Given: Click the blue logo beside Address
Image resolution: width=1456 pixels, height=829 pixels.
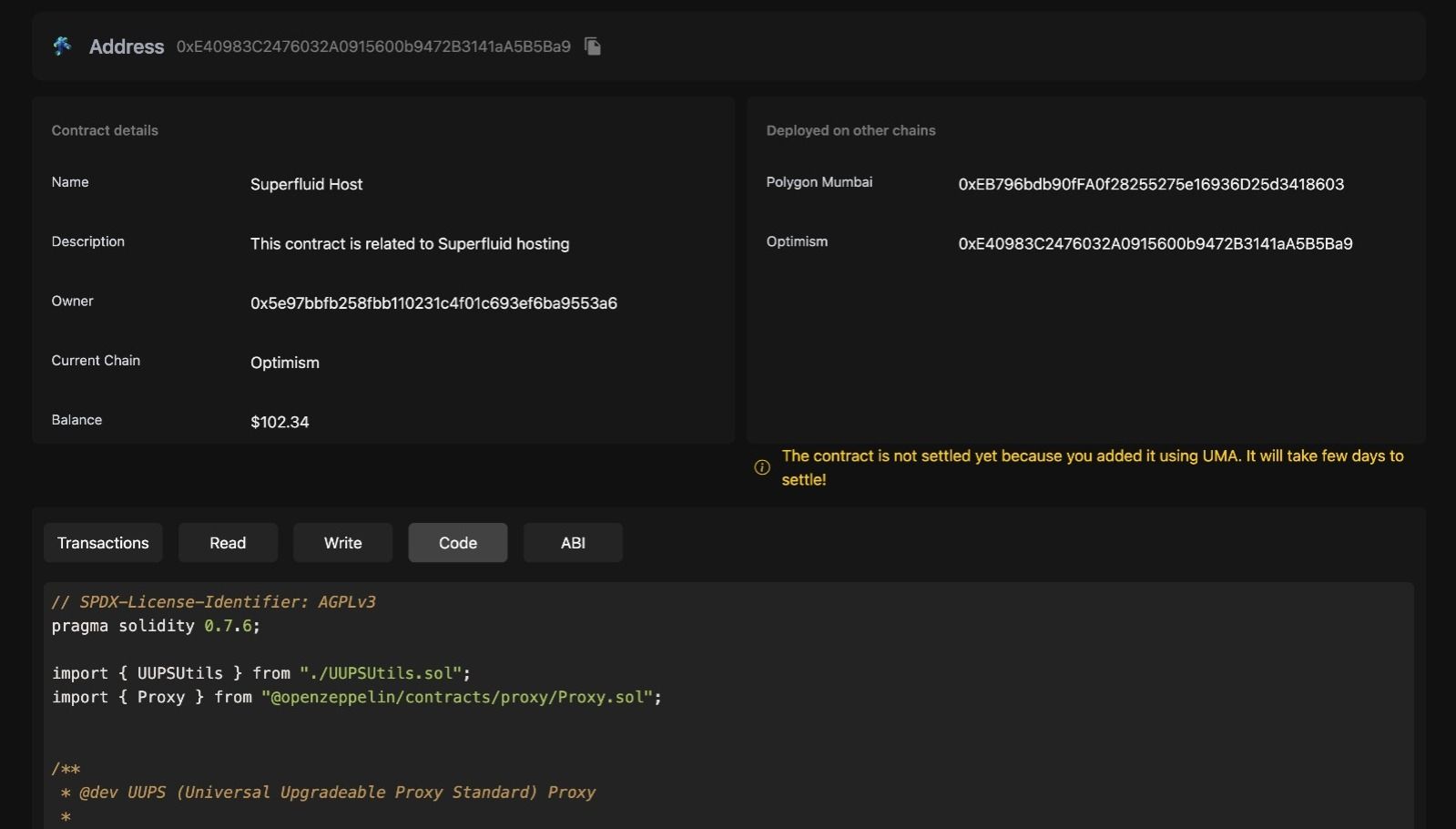Looking at the screenshot, I should 62,46.
